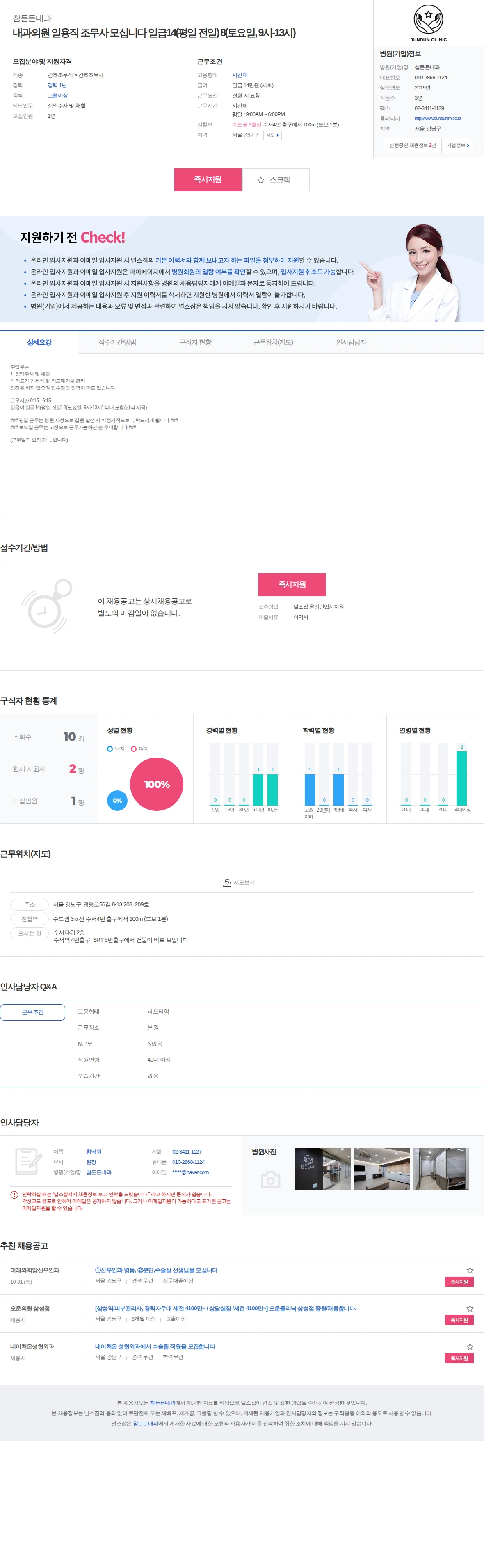Click the camera icon under 병원사진
Viewport: 484px width, 1568px height.
coord(271,1180)
